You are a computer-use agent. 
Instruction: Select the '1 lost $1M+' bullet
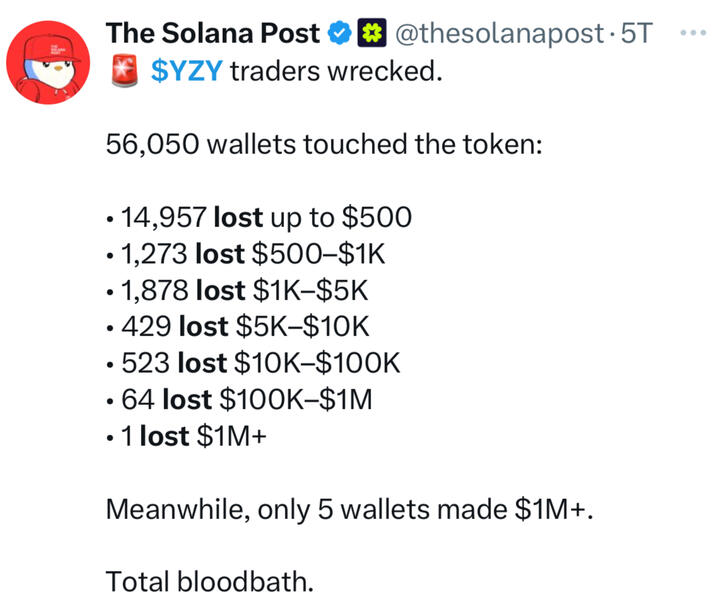186,437
